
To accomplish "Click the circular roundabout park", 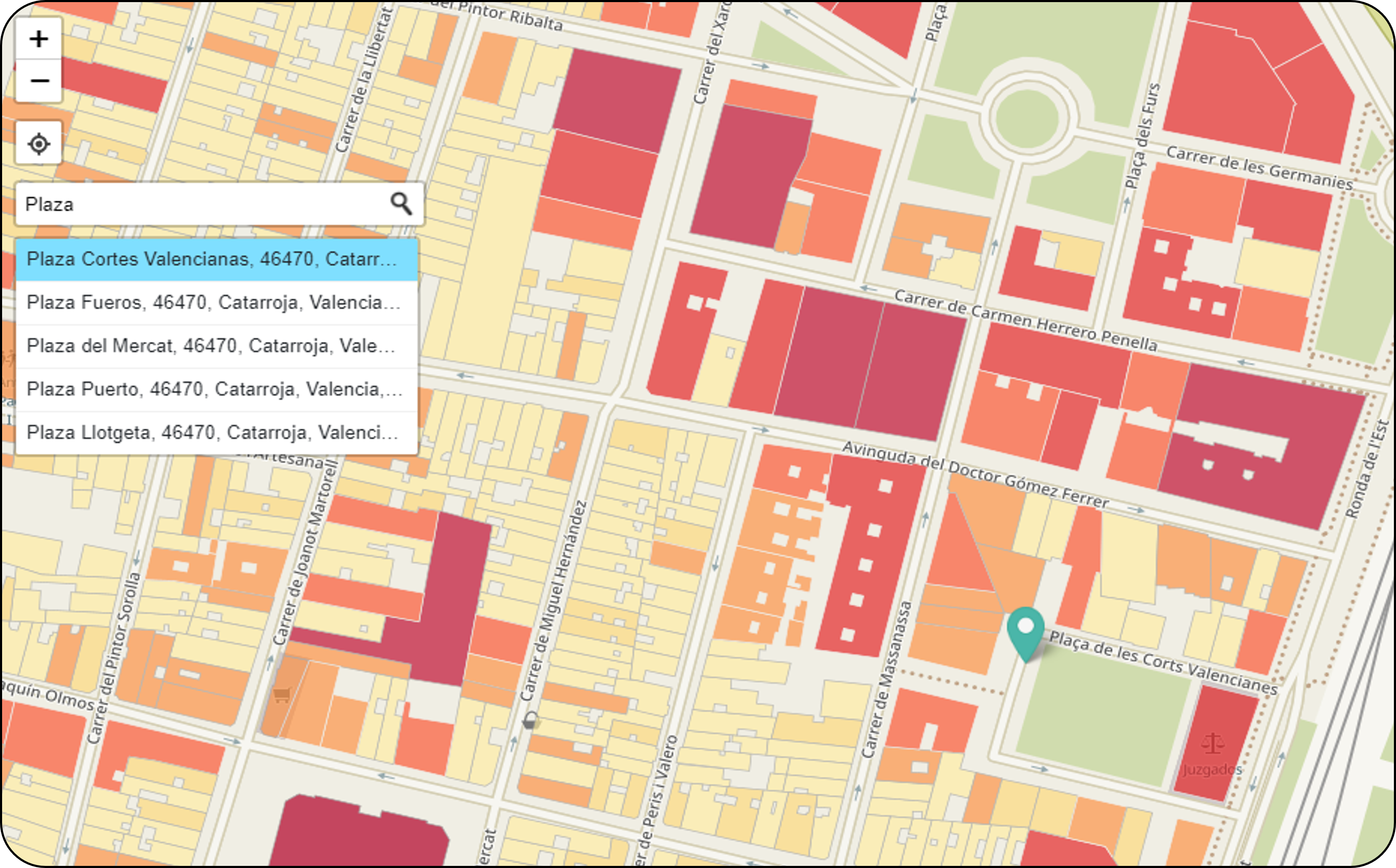I will coord(1027,119).
